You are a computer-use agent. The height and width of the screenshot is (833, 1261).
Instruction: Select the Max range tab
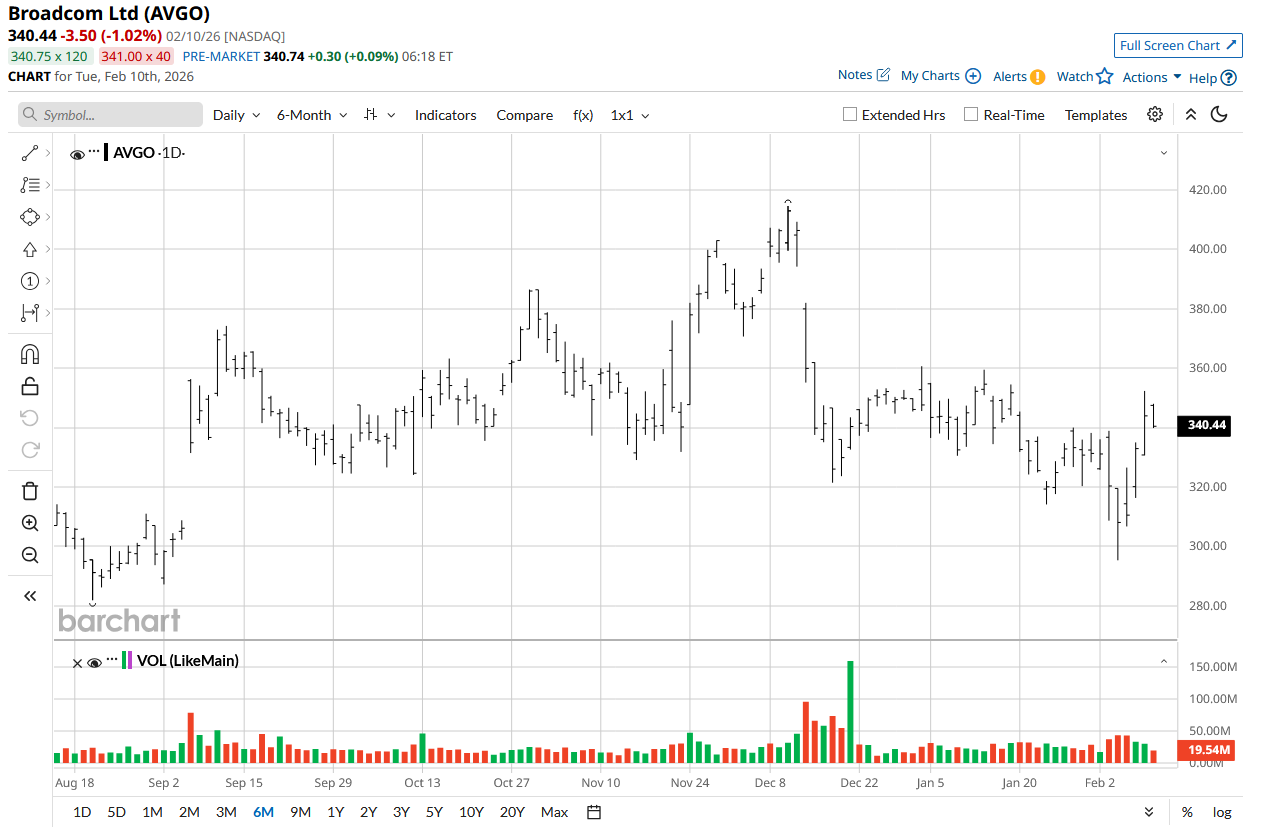click(554, 812)
